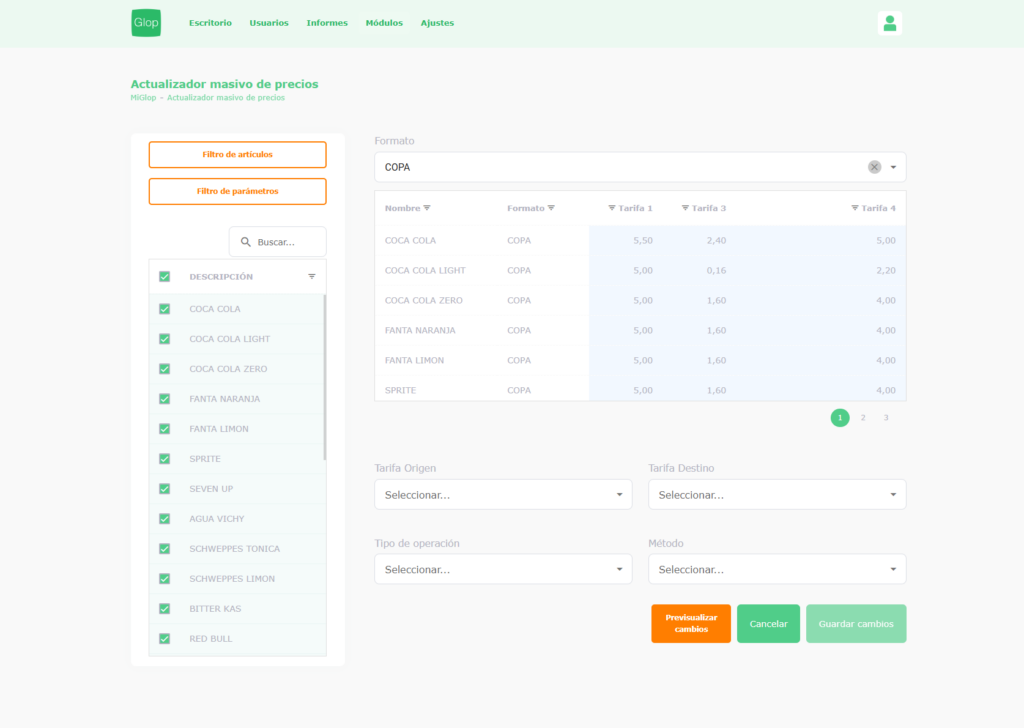Open the Informes menu

click(x=327, y=23)
